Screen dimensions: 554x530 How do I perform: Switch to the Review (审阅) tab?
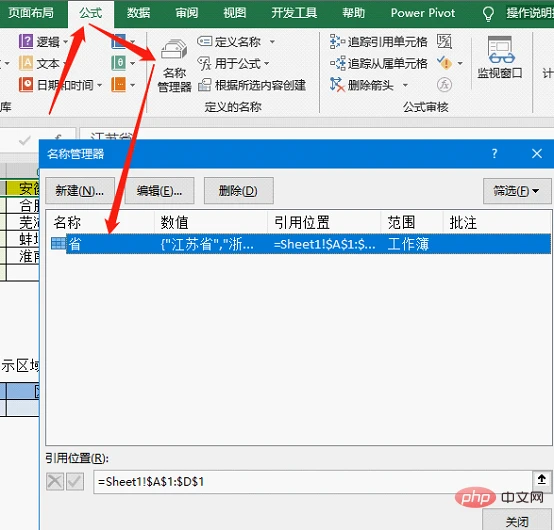(187, 13)
